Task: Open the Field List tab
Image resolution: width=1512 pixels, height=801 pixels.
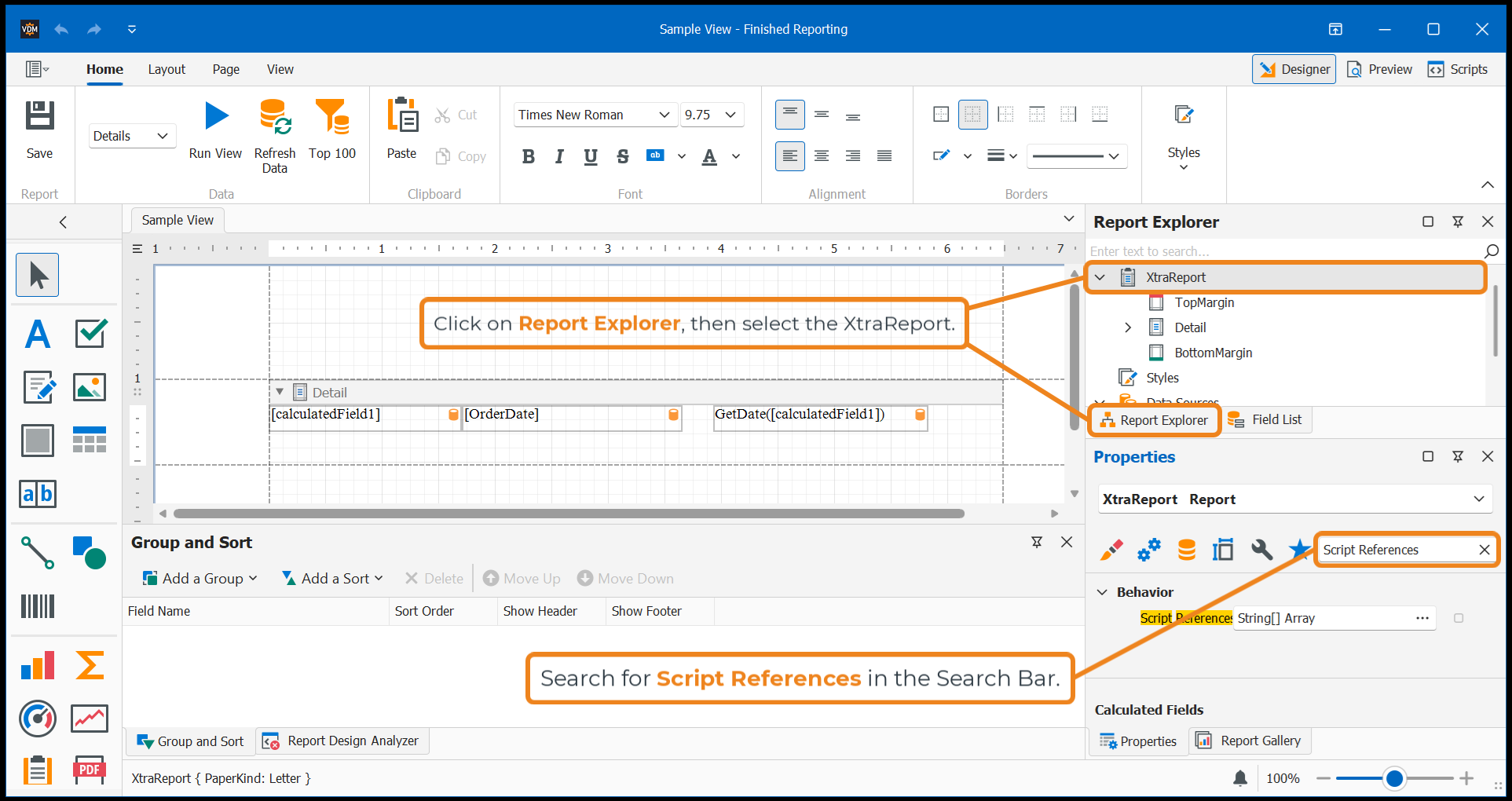Action: [1265, 420]
